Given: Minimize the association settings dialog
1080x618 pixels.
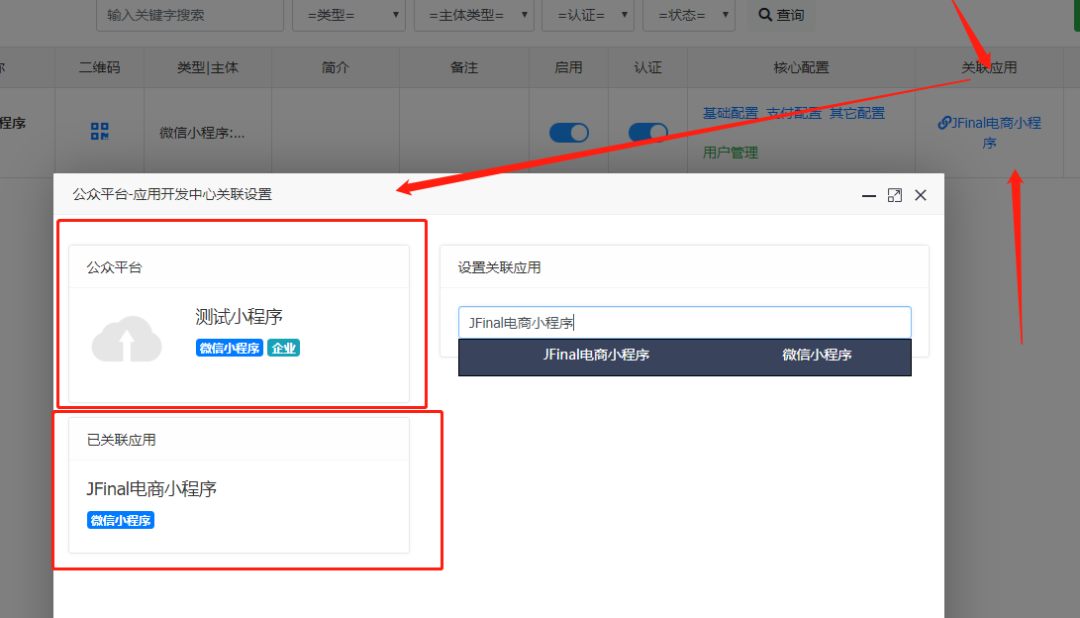Looking at the screenshot, I should click(x=869, y=195).
